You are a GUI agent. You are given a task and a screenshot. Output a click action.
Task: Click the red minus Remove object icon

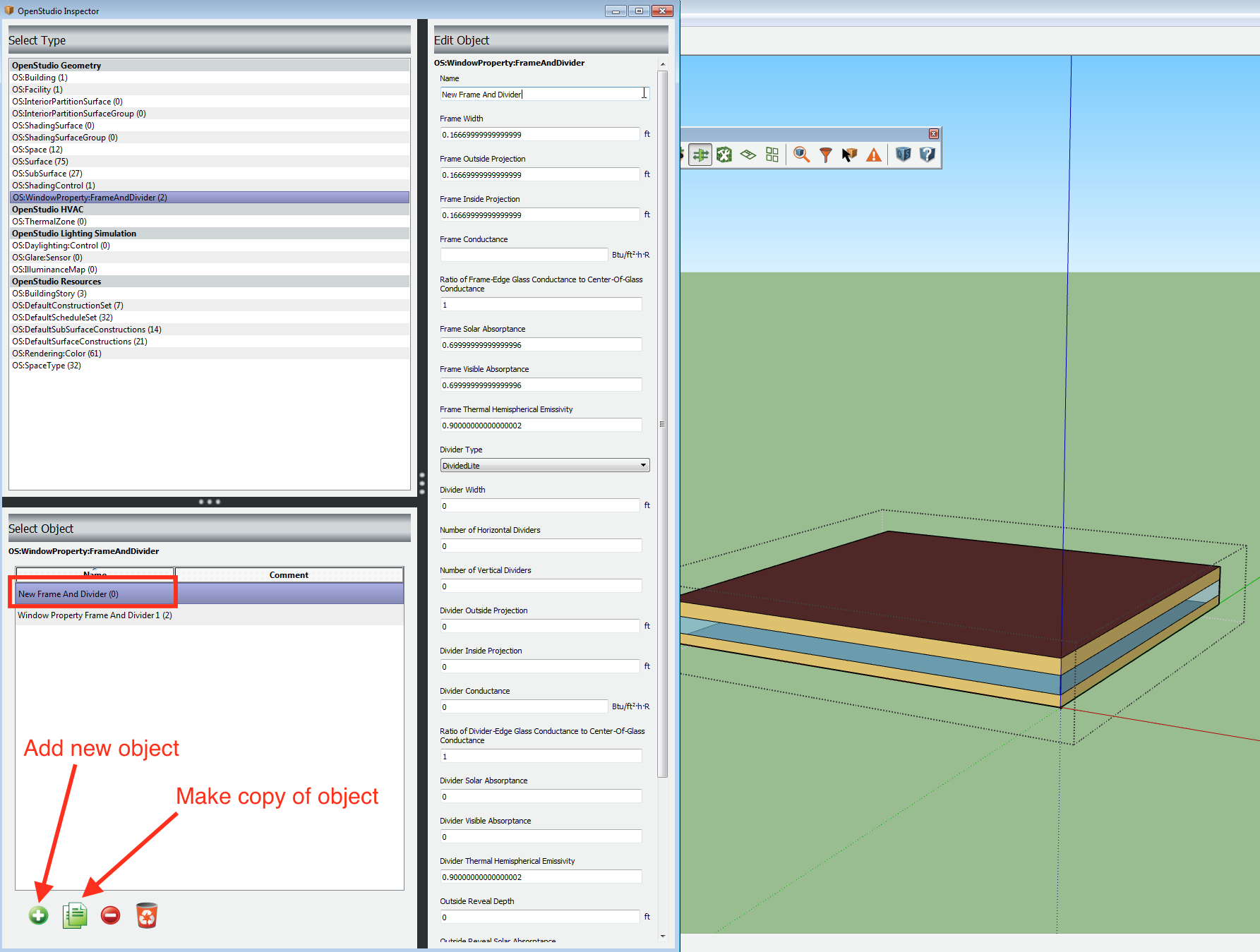click(110, 915)
